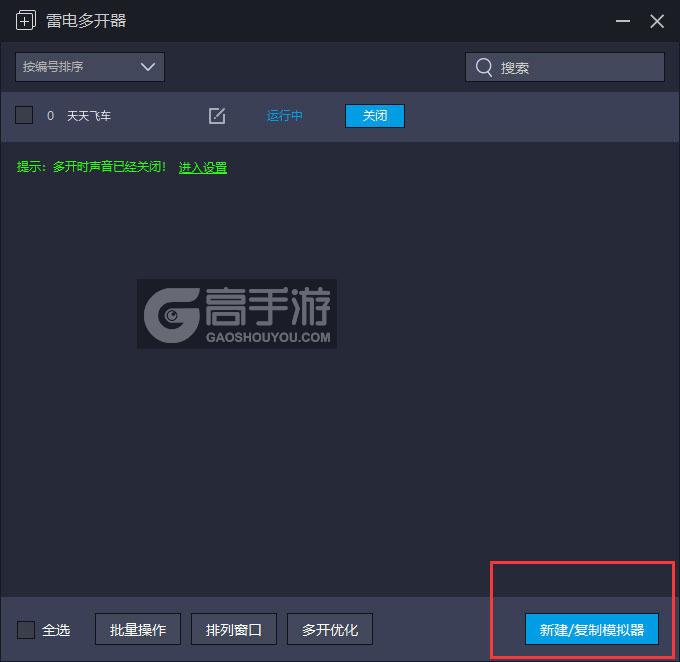Click the 排列窗口 arrange windows button
The height and width of the screenshot is (662, 680).
pyautogui.click(x=234, y=629)
